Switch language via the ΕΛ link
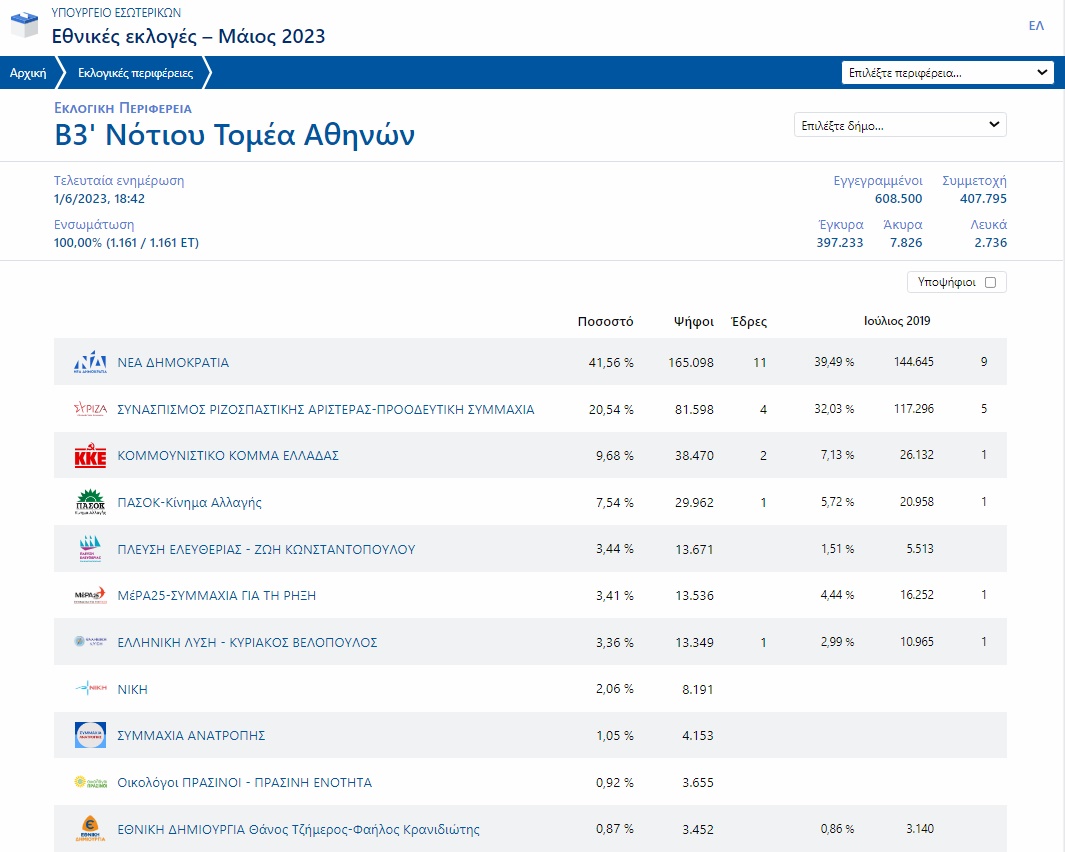Viewport: 1065px width, 852px height. tap(1036, 26)
